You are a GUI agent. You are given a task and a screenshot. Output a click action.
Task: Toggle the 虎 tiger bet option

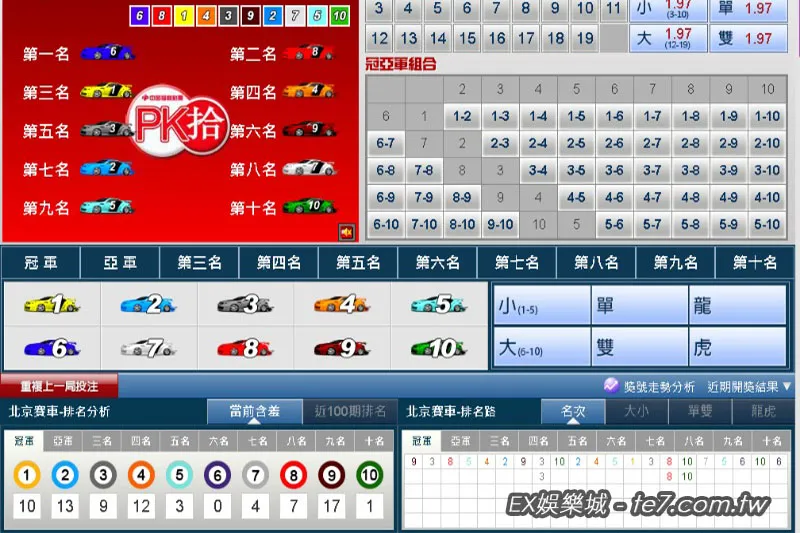tap(738, 348)
